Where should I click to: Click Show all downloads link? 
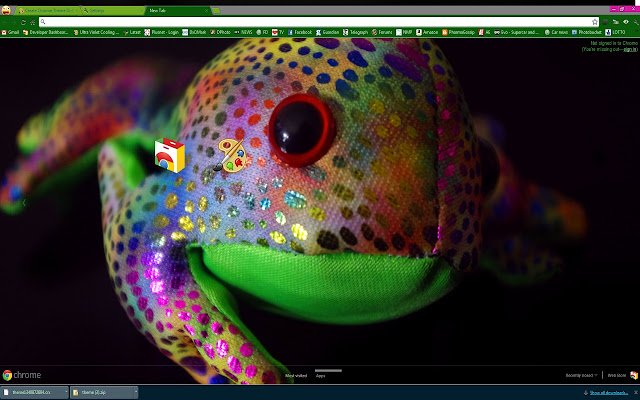tap(609, 393)
